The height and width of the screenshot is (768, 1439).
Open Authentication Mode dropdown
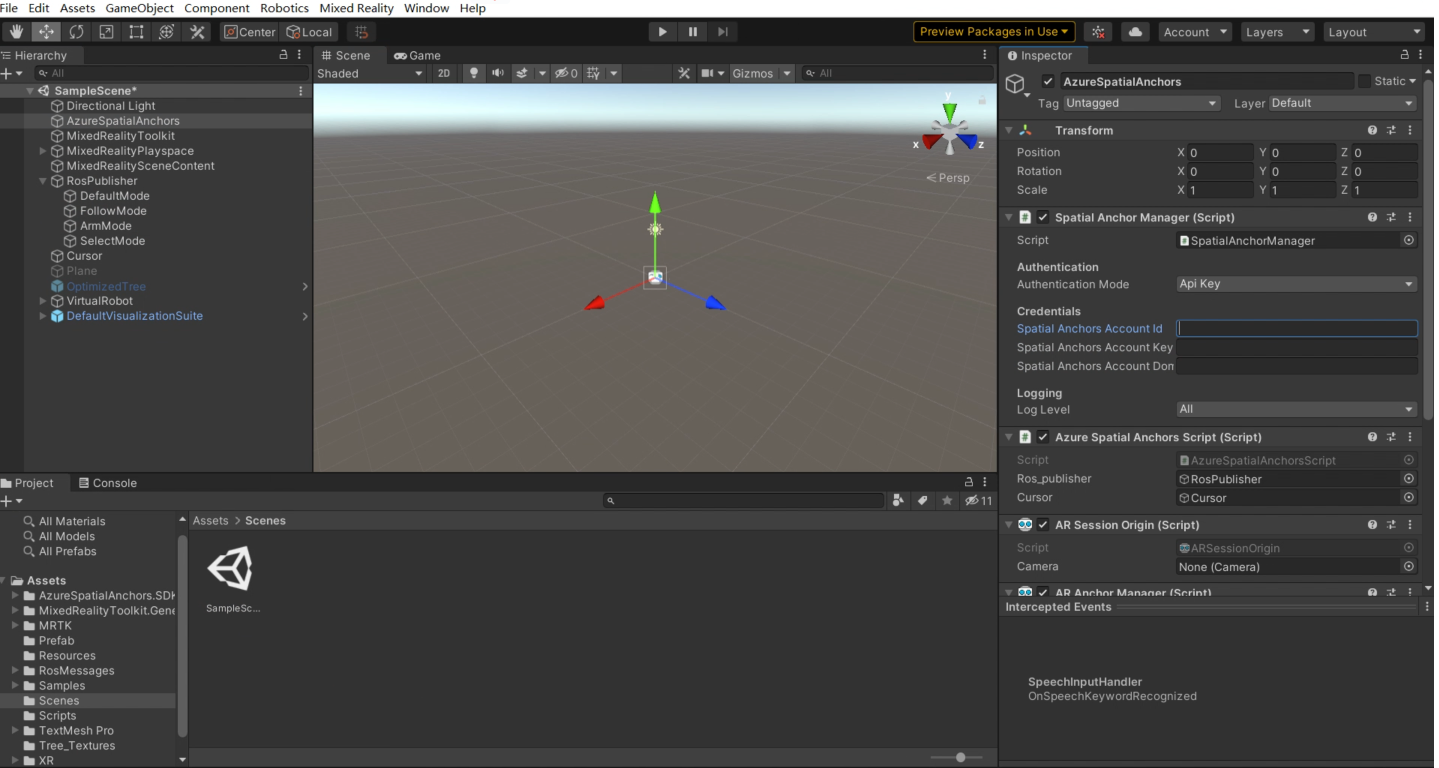(x=1297, y=284)
